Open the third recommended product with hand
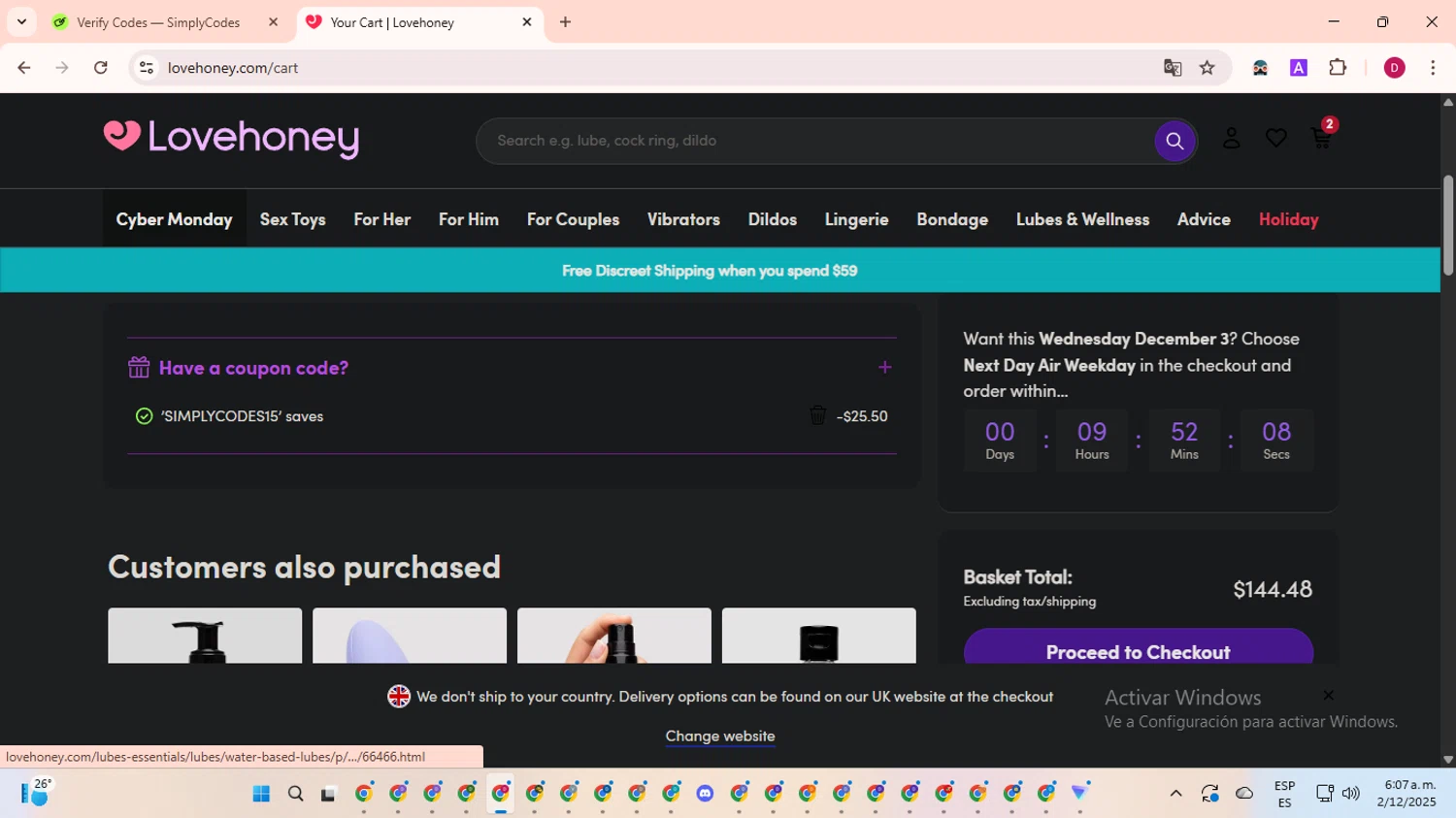The width and height of the screenshot is (1456, 818). (x=614, y=636)
